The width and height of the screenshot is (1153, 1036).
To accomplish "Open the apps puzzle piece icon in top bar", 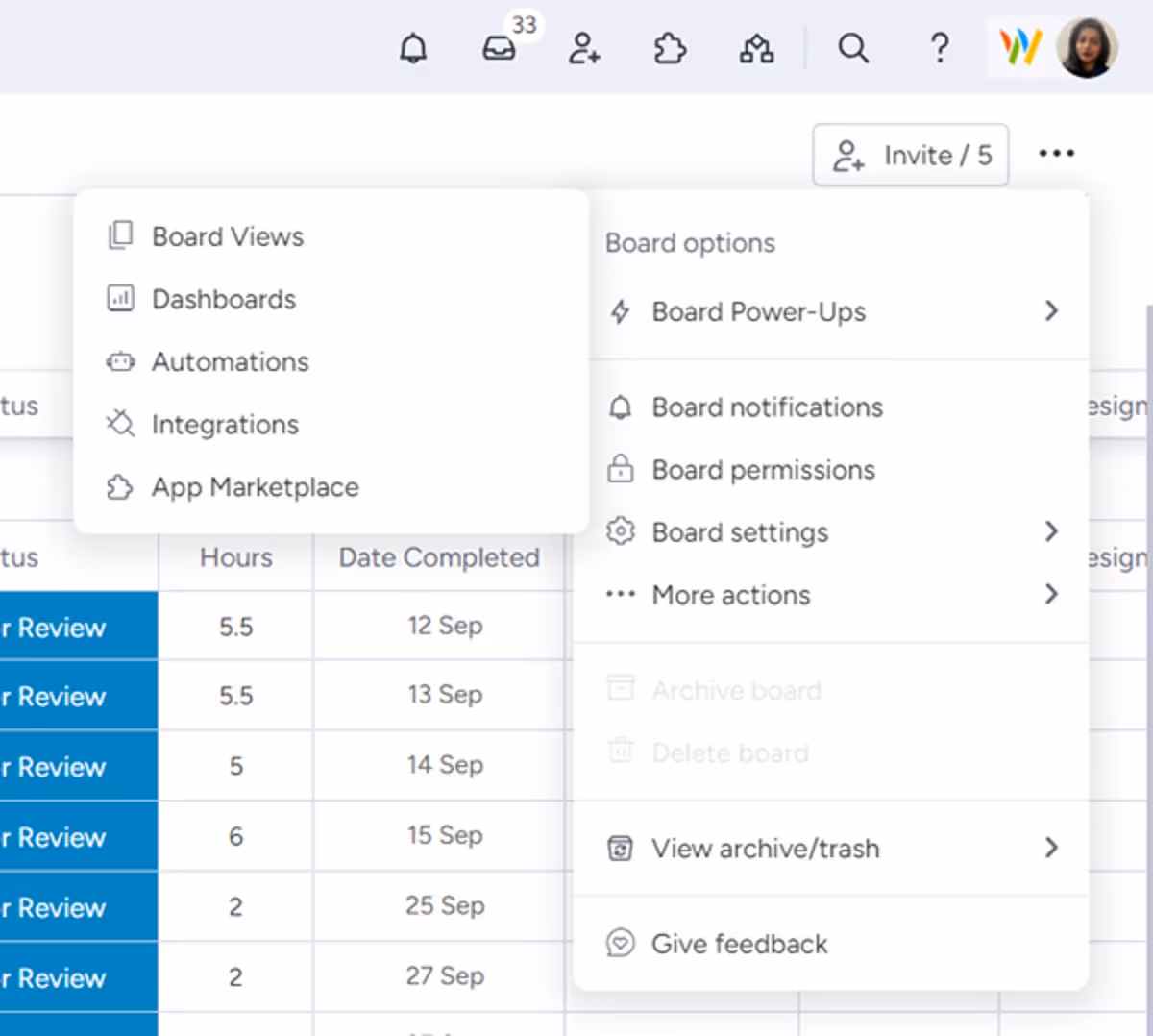I will click(x=670, y=47).
